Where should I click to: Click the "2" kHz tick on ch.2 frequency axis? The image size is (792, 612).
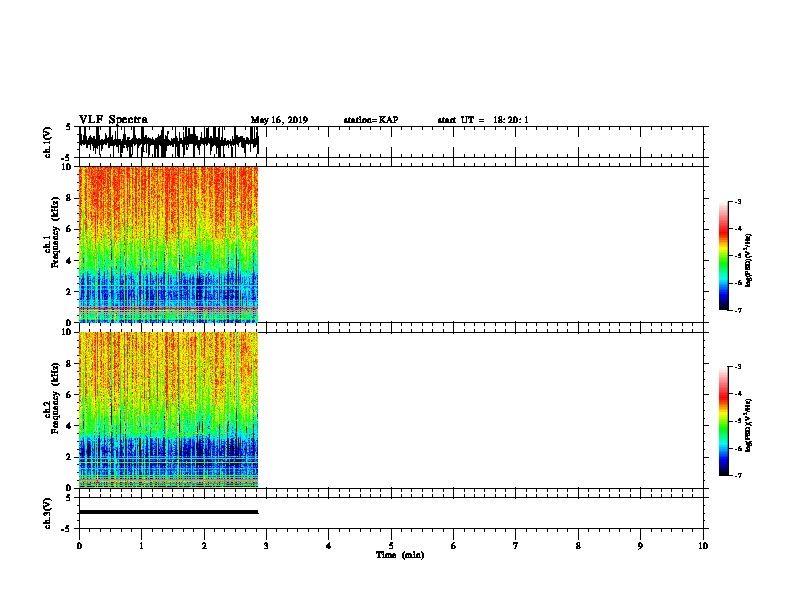[69, 457]
